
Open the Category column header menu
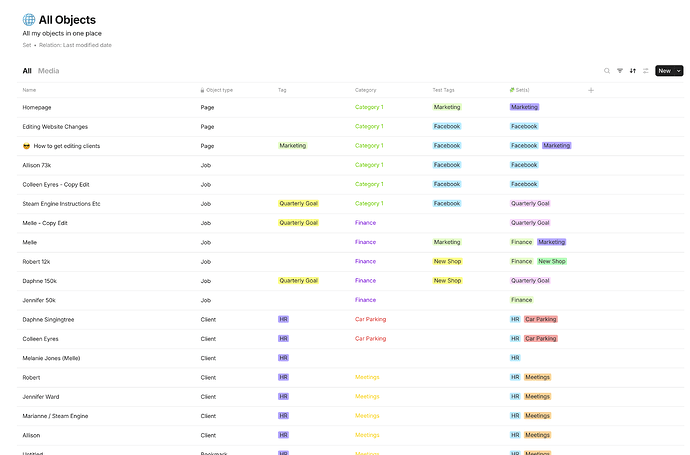point(365,90)
